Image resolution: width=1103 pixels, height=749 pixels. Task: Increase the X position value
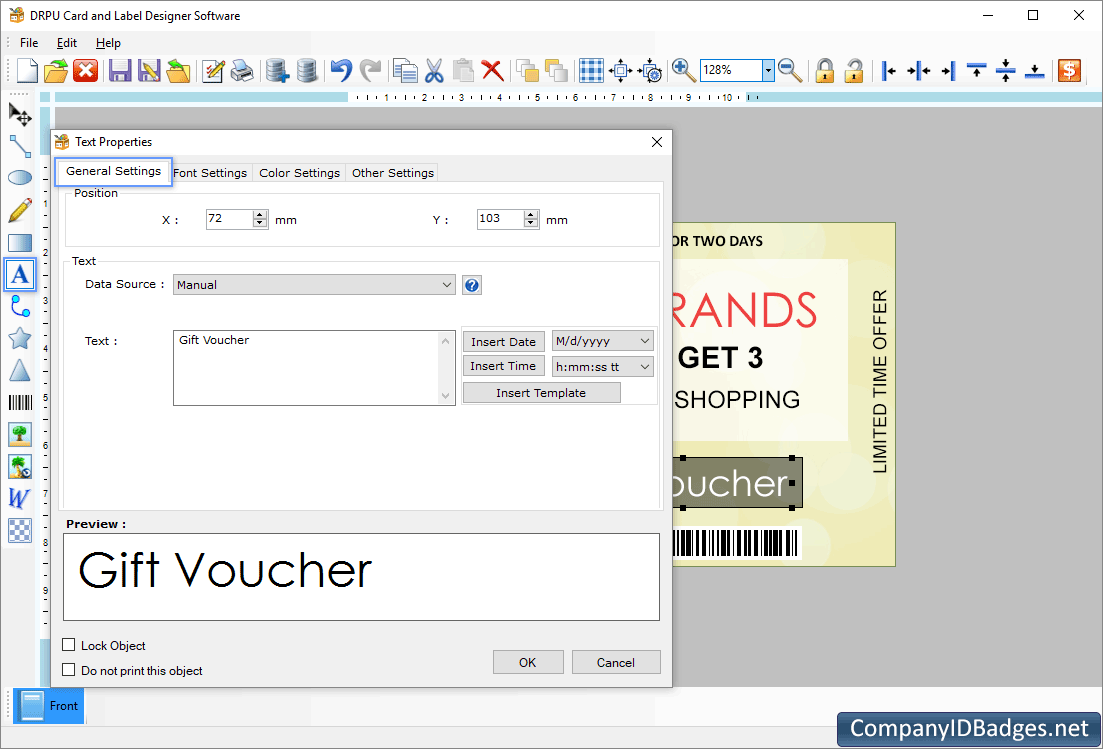(x=260, y=215)
